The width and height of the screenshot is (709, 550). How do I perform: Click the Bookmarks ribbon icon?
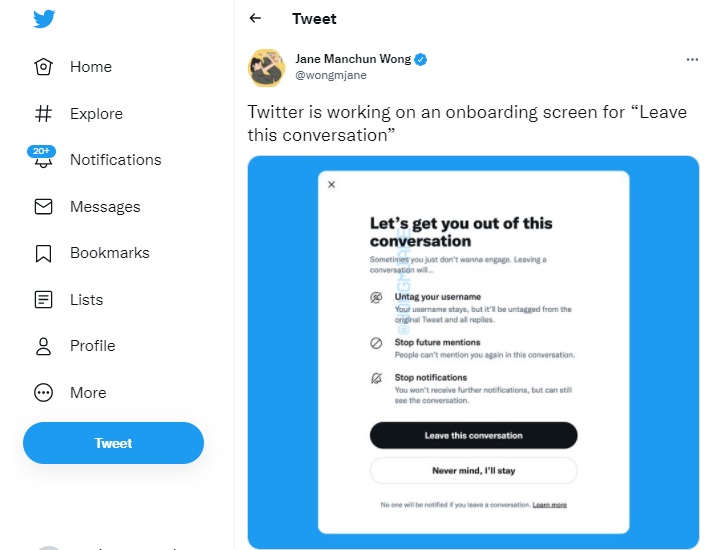click(x=43, y=253)
